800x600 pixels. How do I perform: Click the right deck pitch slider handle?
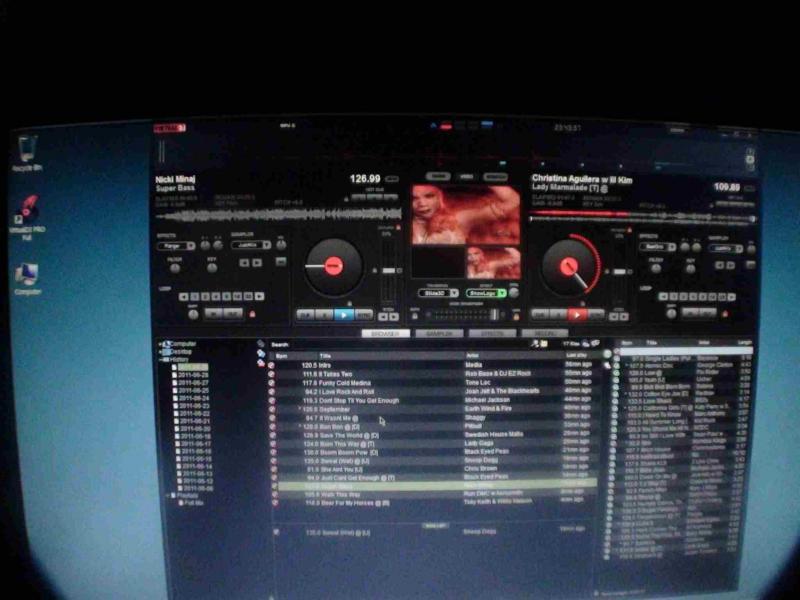(619, 271)
